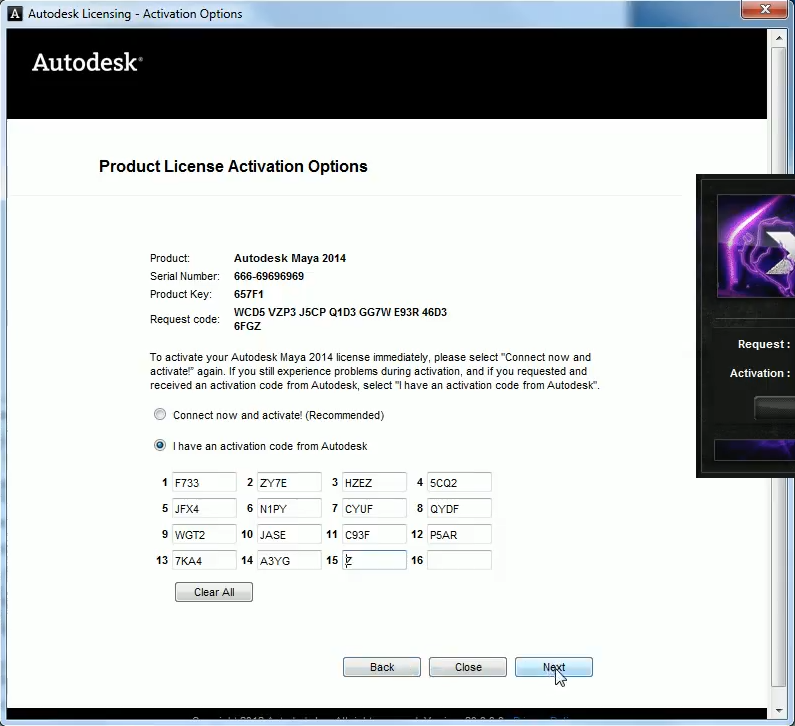Click the scrollbar up arrow
The image size is (795, 726).
(x=778, y=38)
